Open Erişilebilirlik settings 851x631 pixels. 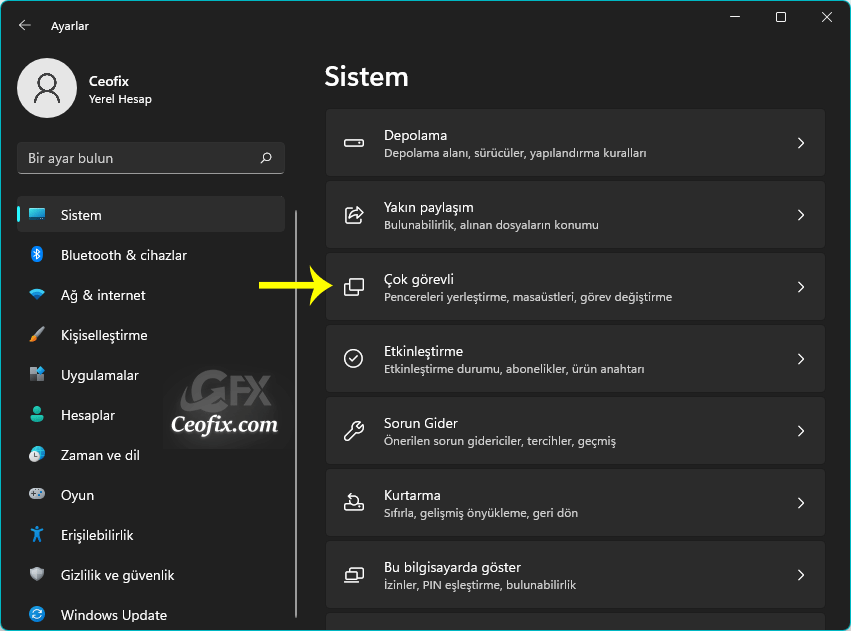pos(97,536)
